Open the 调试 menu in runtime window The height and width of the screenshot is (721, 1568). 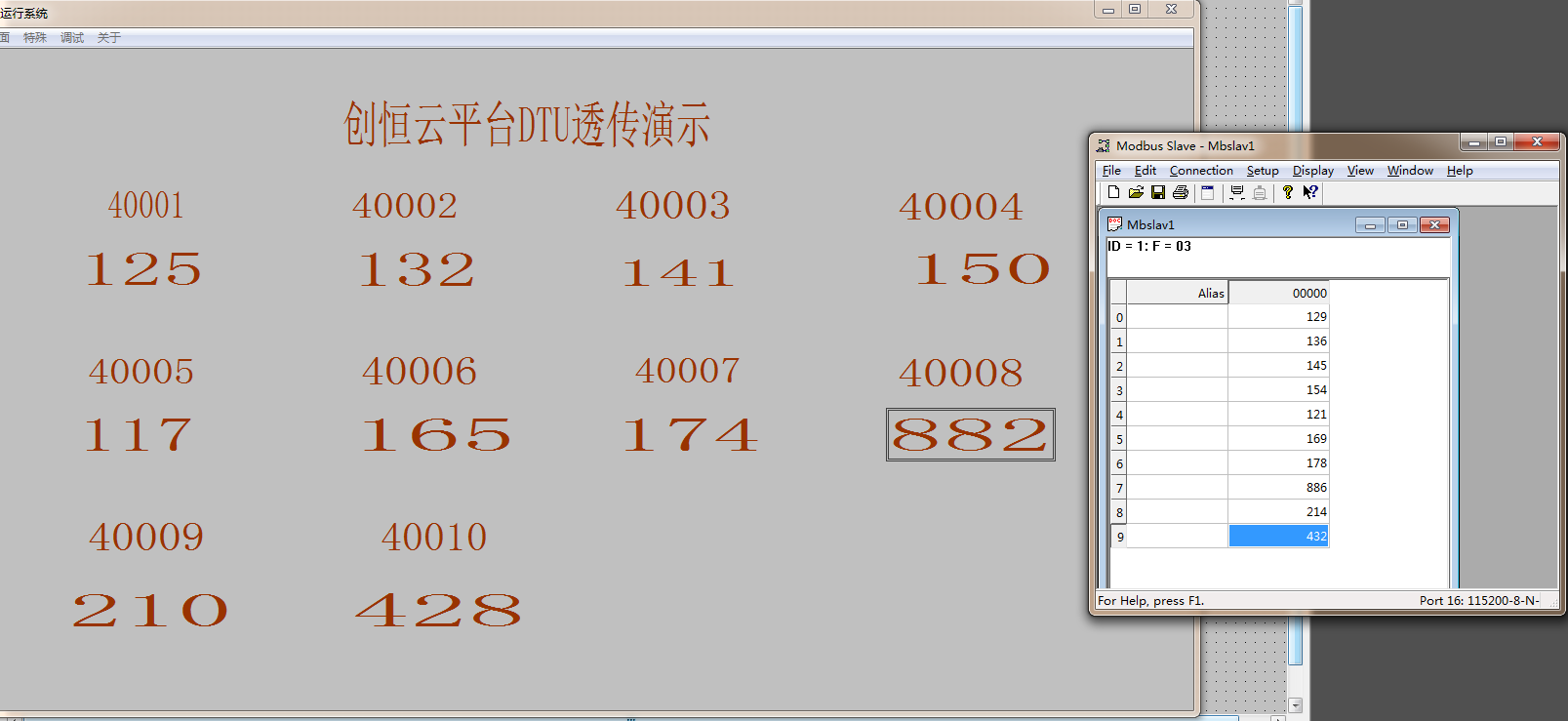pyautogui.click(x=72, y=38)
